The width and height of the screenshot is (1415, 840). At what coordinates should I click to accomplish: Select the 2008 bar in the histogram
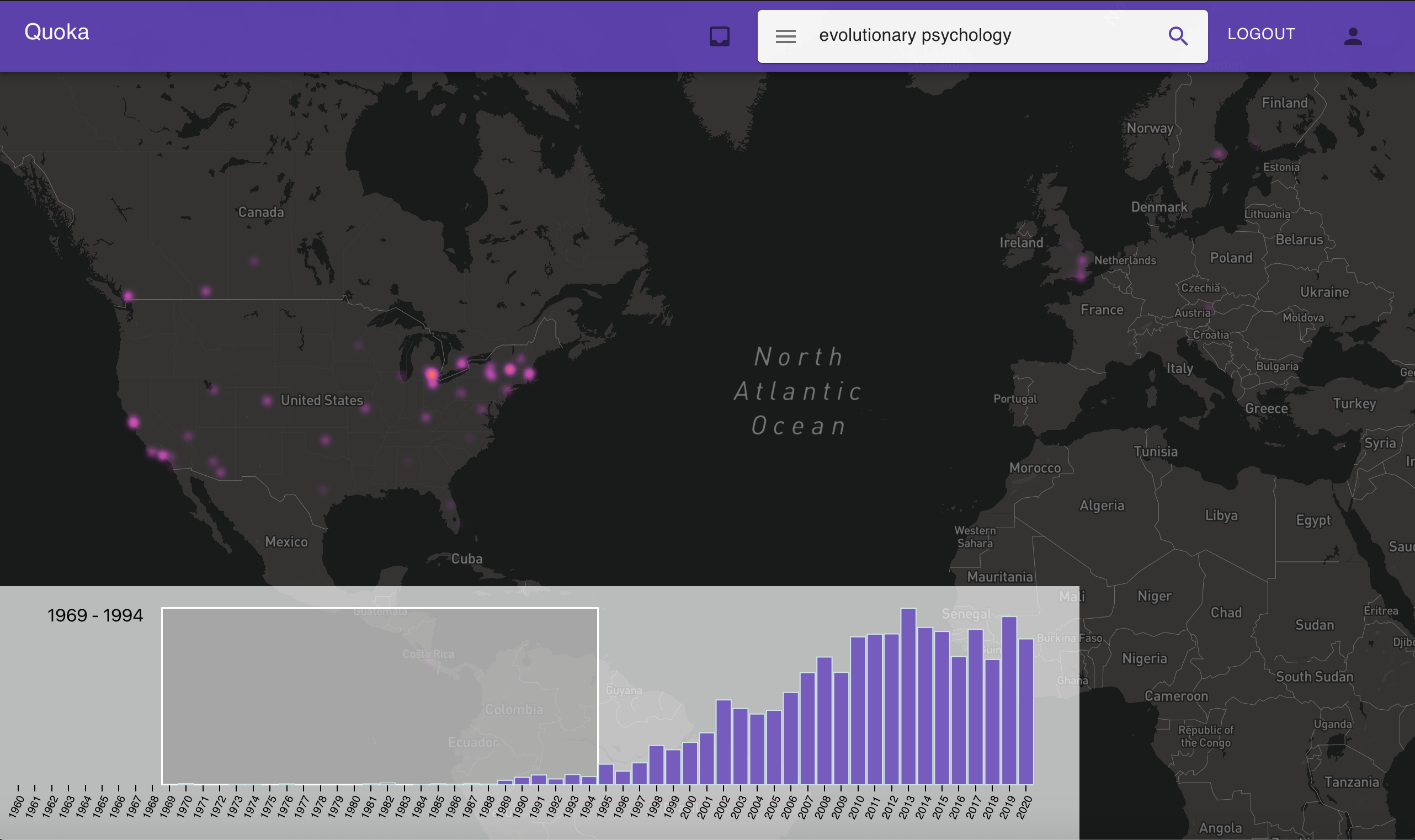(x=824, y=721)
